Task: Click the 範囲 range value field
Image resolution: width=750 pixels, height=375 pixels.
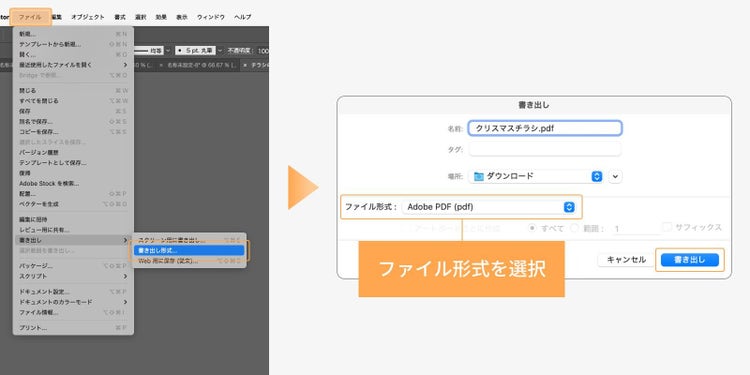Action: point(636,229)
